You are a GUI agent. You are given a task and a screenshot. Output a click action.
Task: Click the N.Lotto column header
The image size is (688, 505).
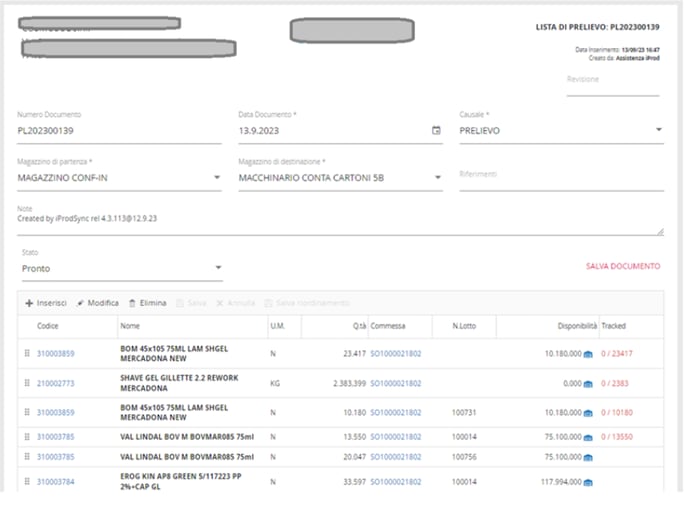[x=464, y=326]
